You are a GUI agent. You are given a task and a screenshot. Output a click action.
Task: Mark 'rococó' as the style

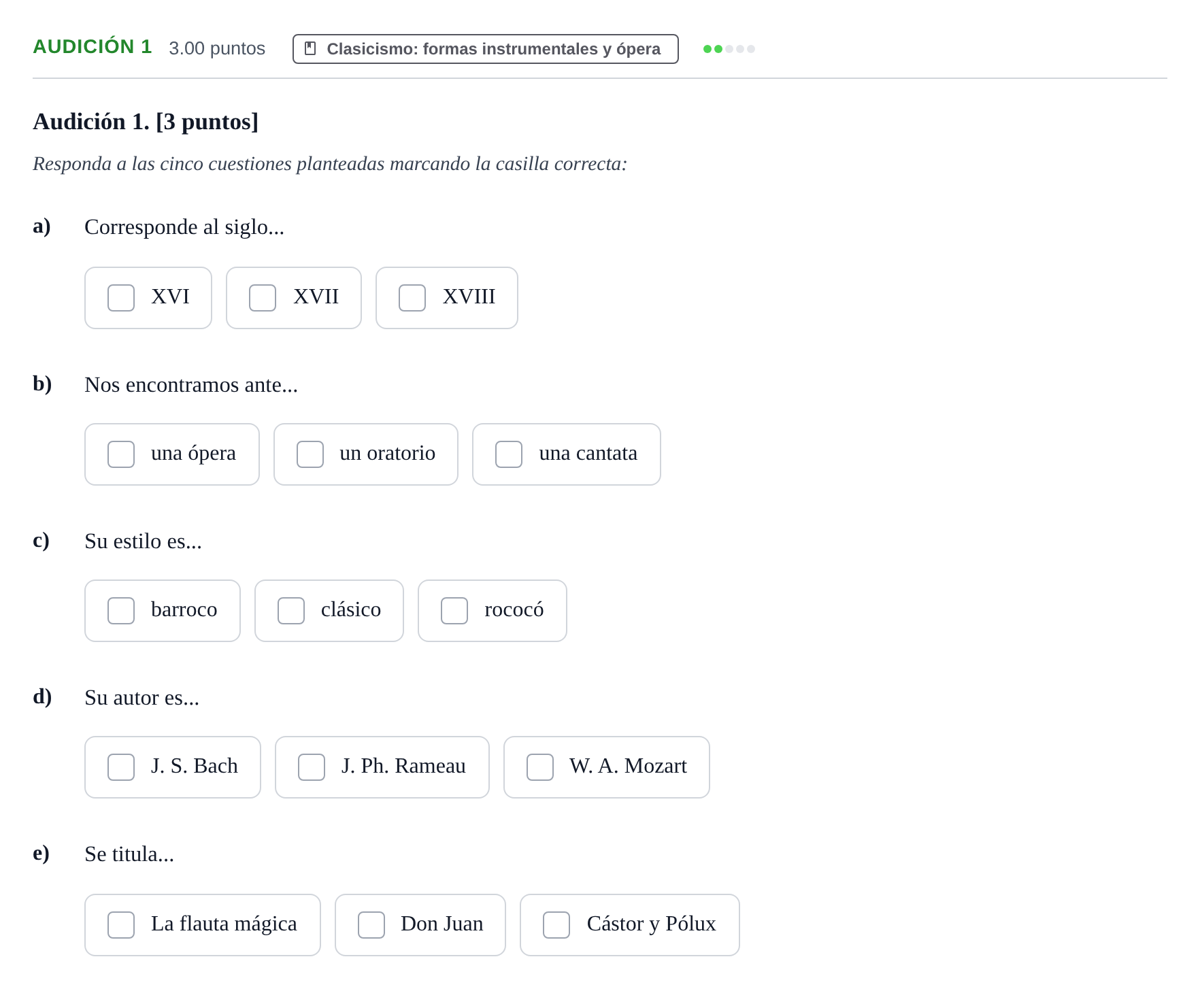454,611
